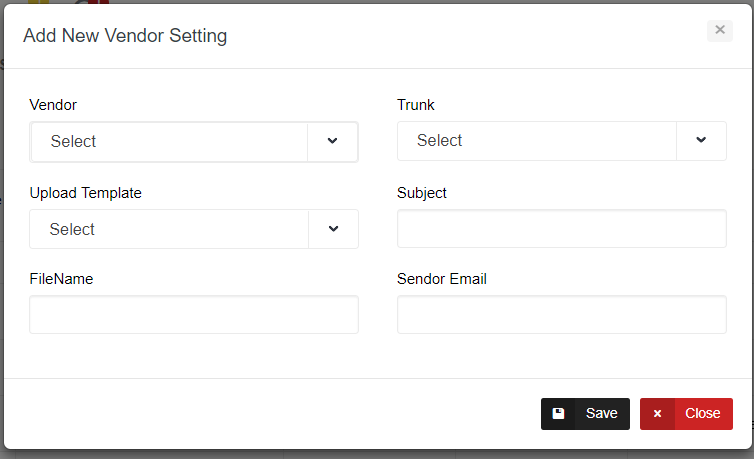Expand the Upload Template dropdown chevron
This screenshot has height=459, width=754.
(333, 229)
